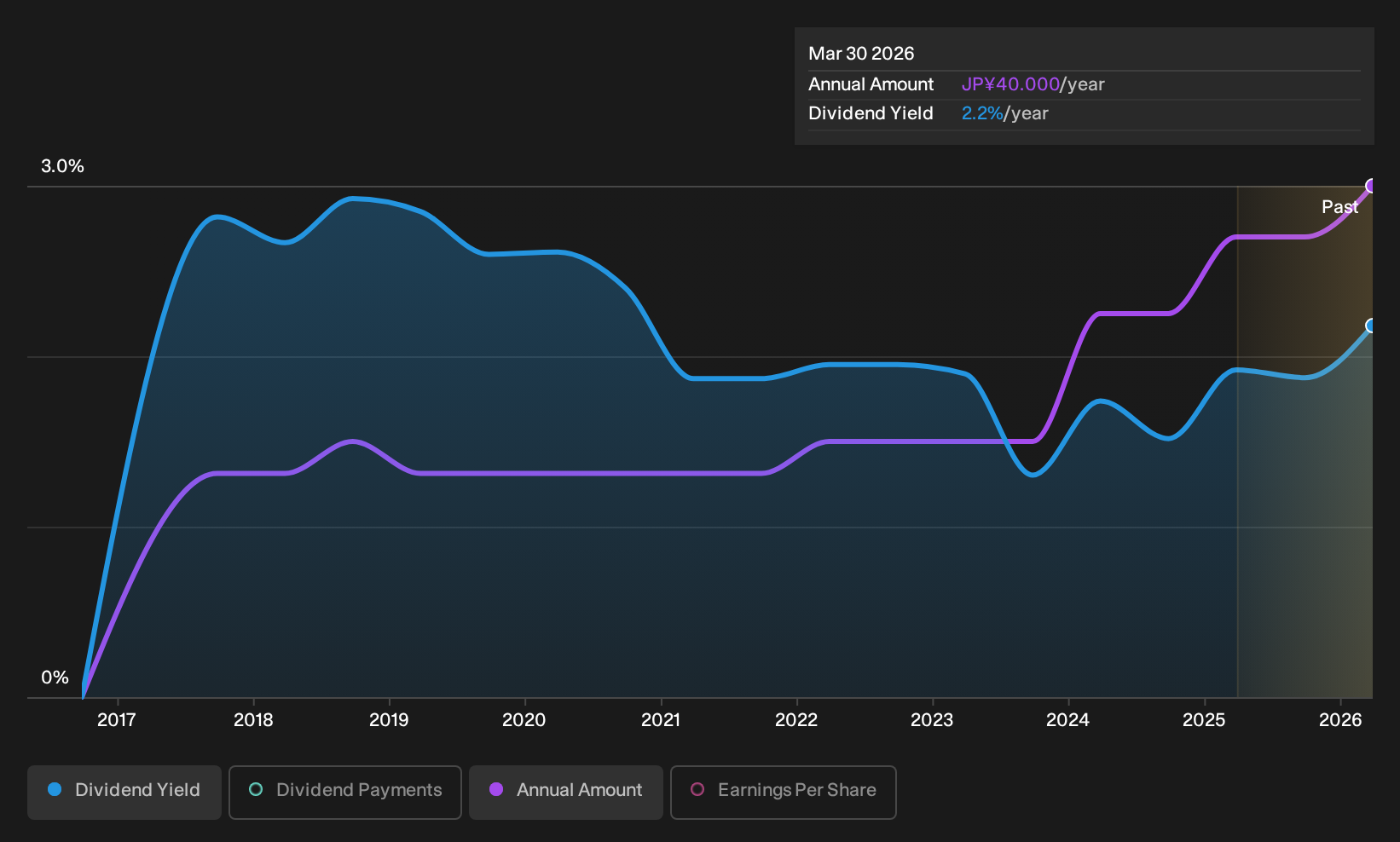Click the teal Dividend Payments legend circle

[256, 789]
